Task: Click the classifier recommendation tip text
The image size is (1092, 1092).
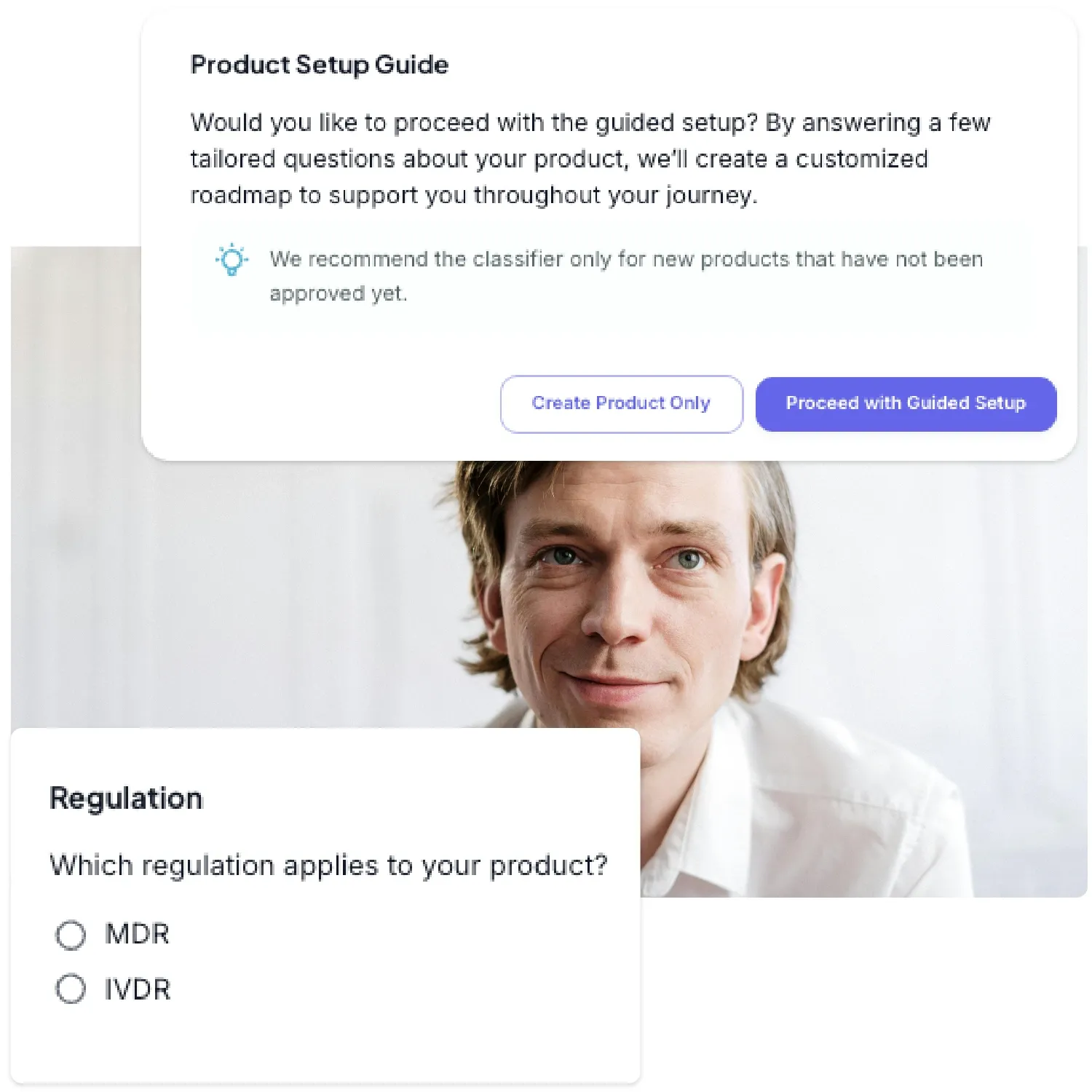Action: coord(626,276)
